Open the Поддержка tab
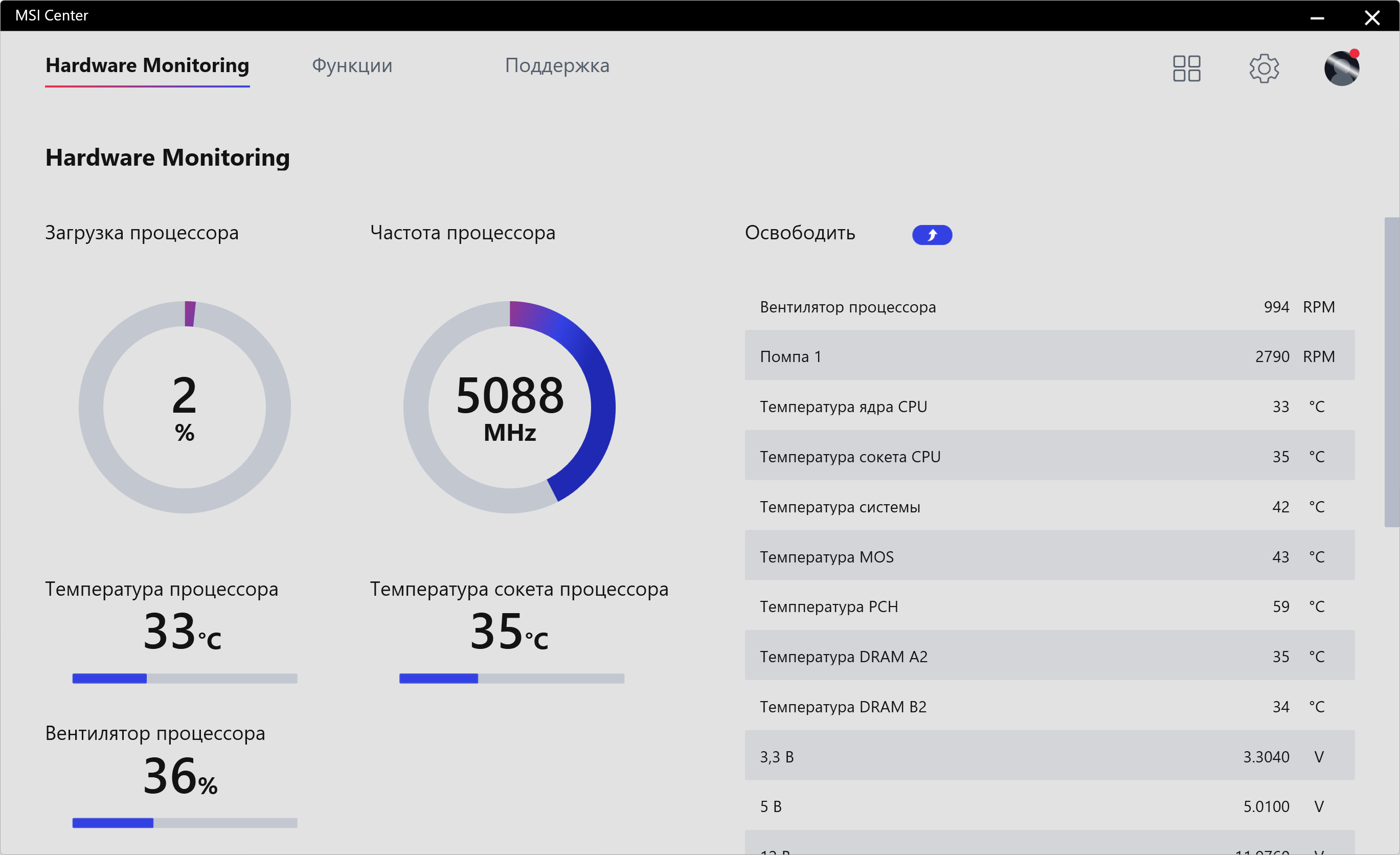The image size is (1400, 855). (x=557, y=65)
